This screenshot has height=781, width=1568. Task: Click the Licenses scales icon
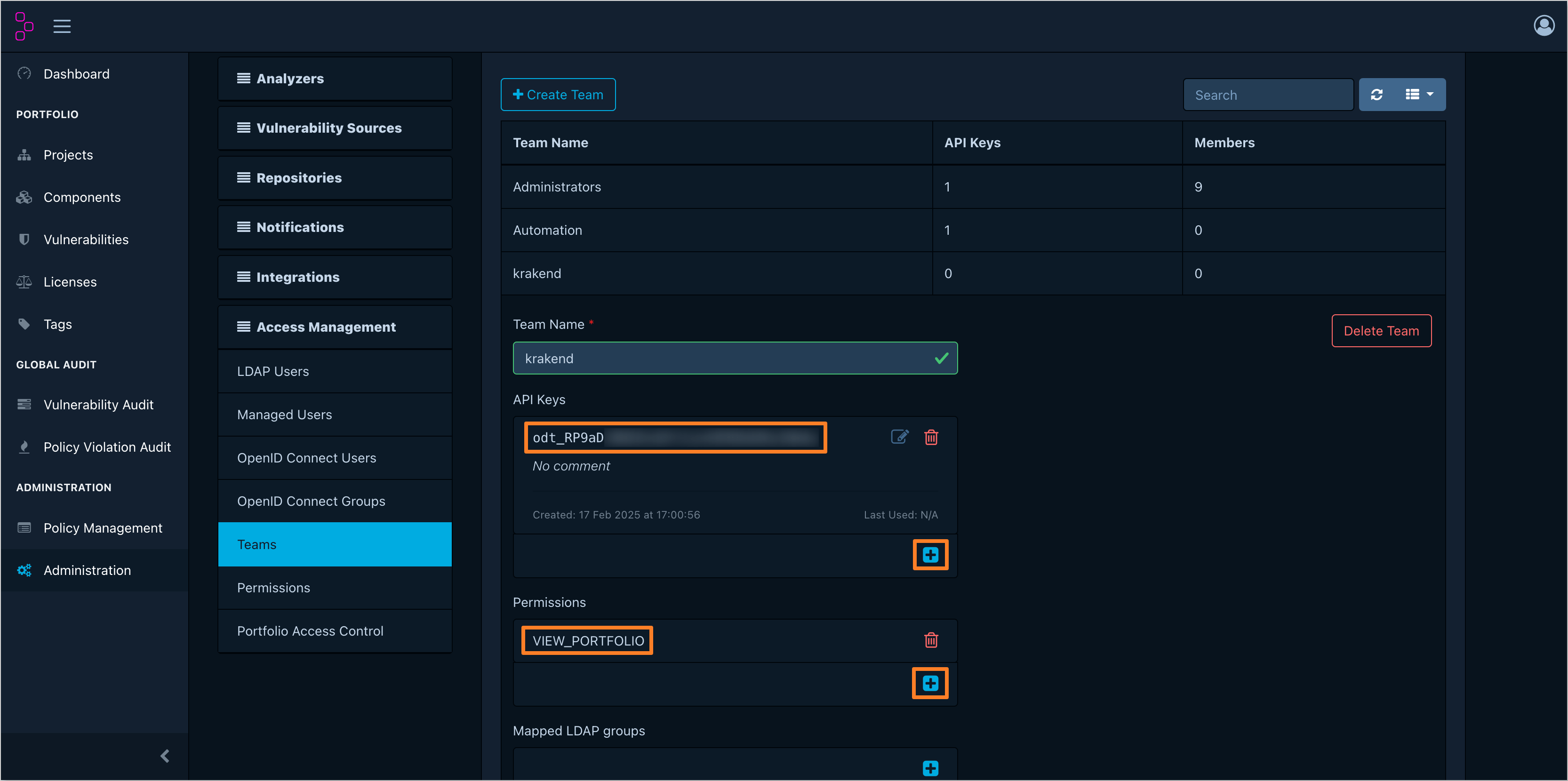pos(24,281)
